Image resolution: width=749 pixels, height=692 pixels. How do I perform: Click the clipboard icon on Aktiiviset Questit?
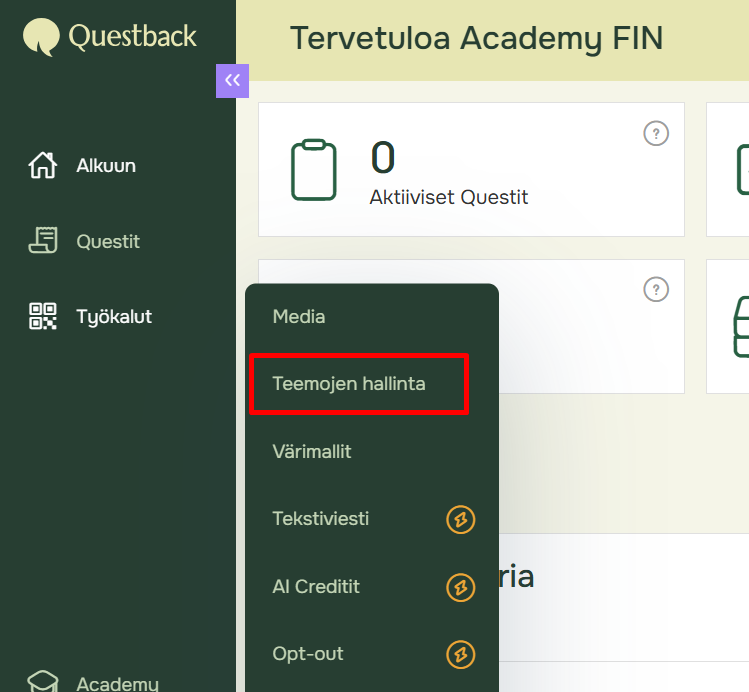click(313, 170)
